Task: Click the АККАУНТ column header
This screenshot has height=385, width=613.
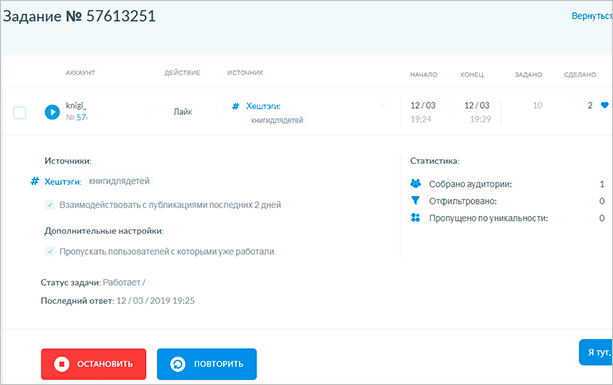Action: click(x=80, y=73)
